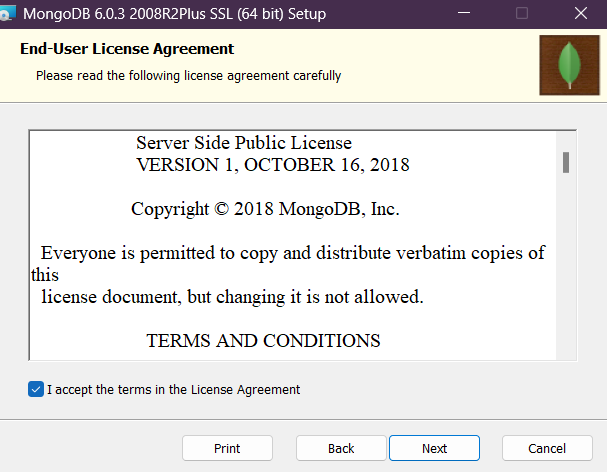Image resolution: width=607 pixels, height=472 pixels.
Task: Click the MongoDB leaf logo image
Action: (569, 65)
